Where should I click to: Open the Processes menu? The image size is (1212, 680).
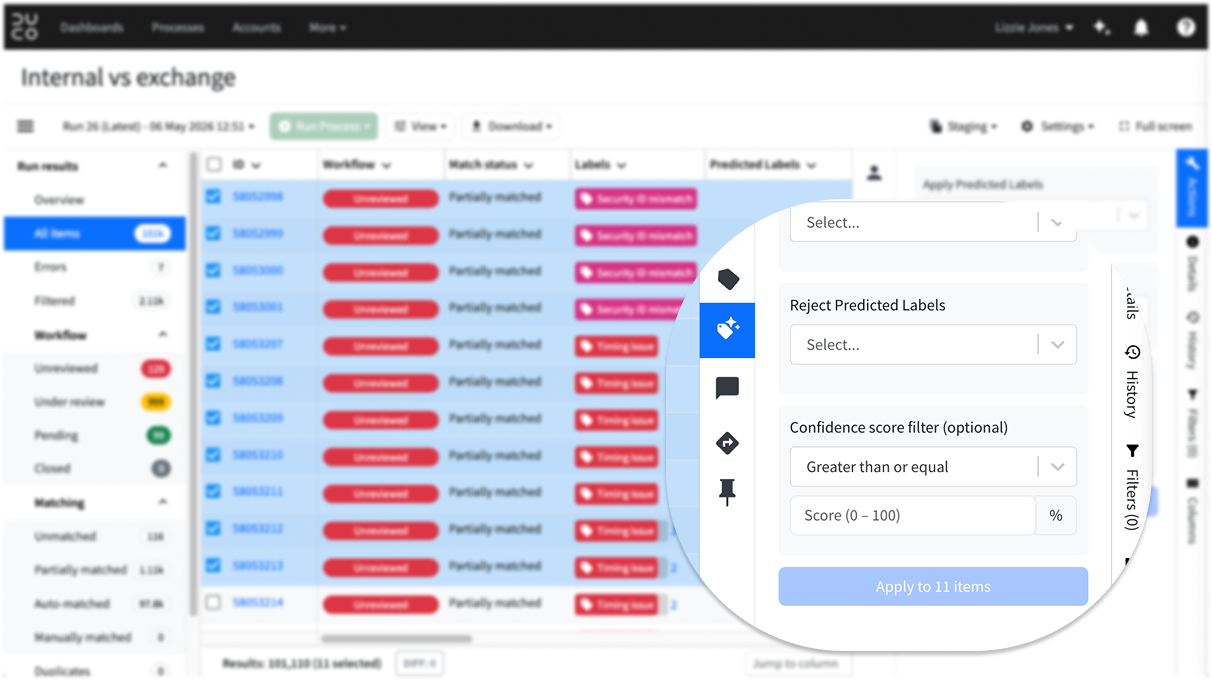178,28
